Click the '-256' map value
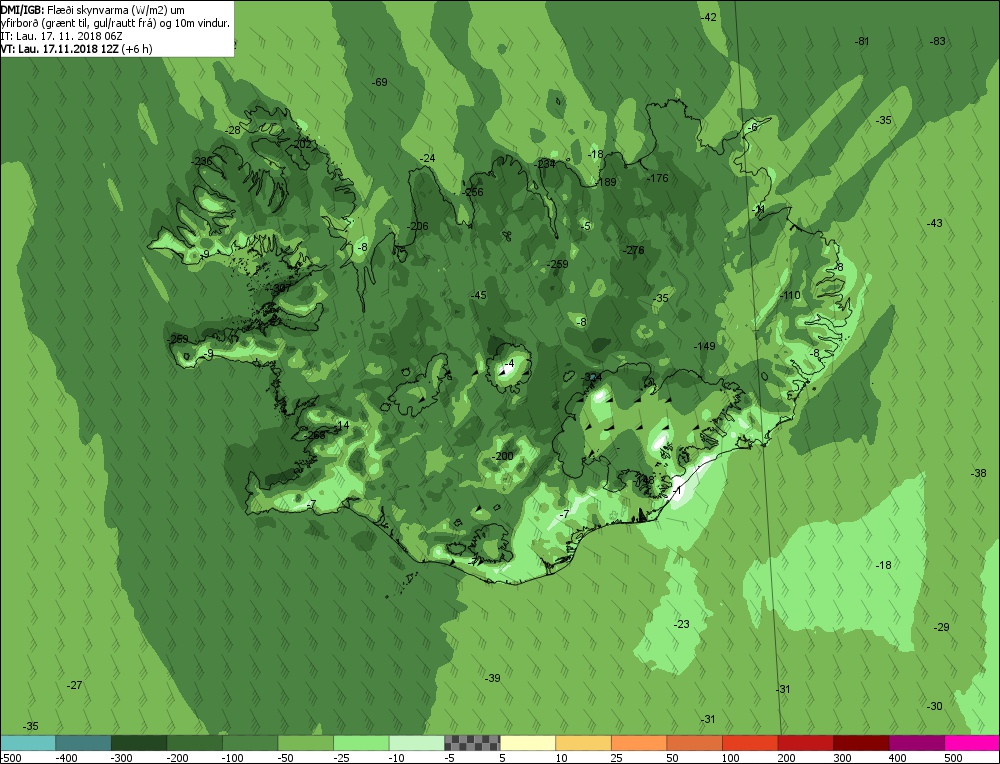The width and height of the screenshot is (1000, 764). point(473,192)
